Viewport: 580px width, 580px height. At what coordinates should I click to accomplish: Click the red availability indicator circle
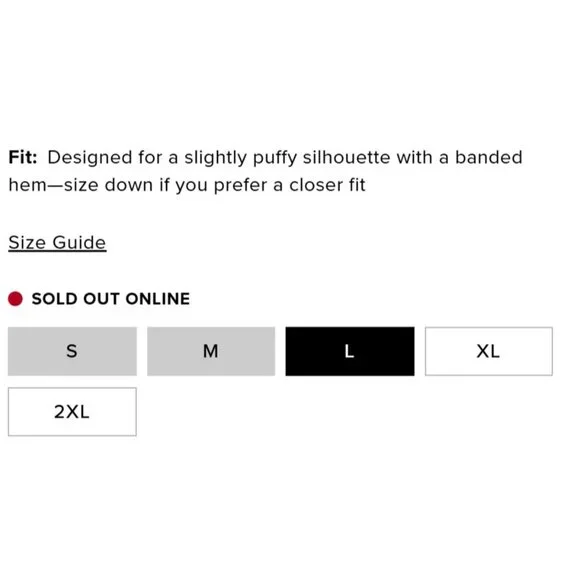(15, 299)
